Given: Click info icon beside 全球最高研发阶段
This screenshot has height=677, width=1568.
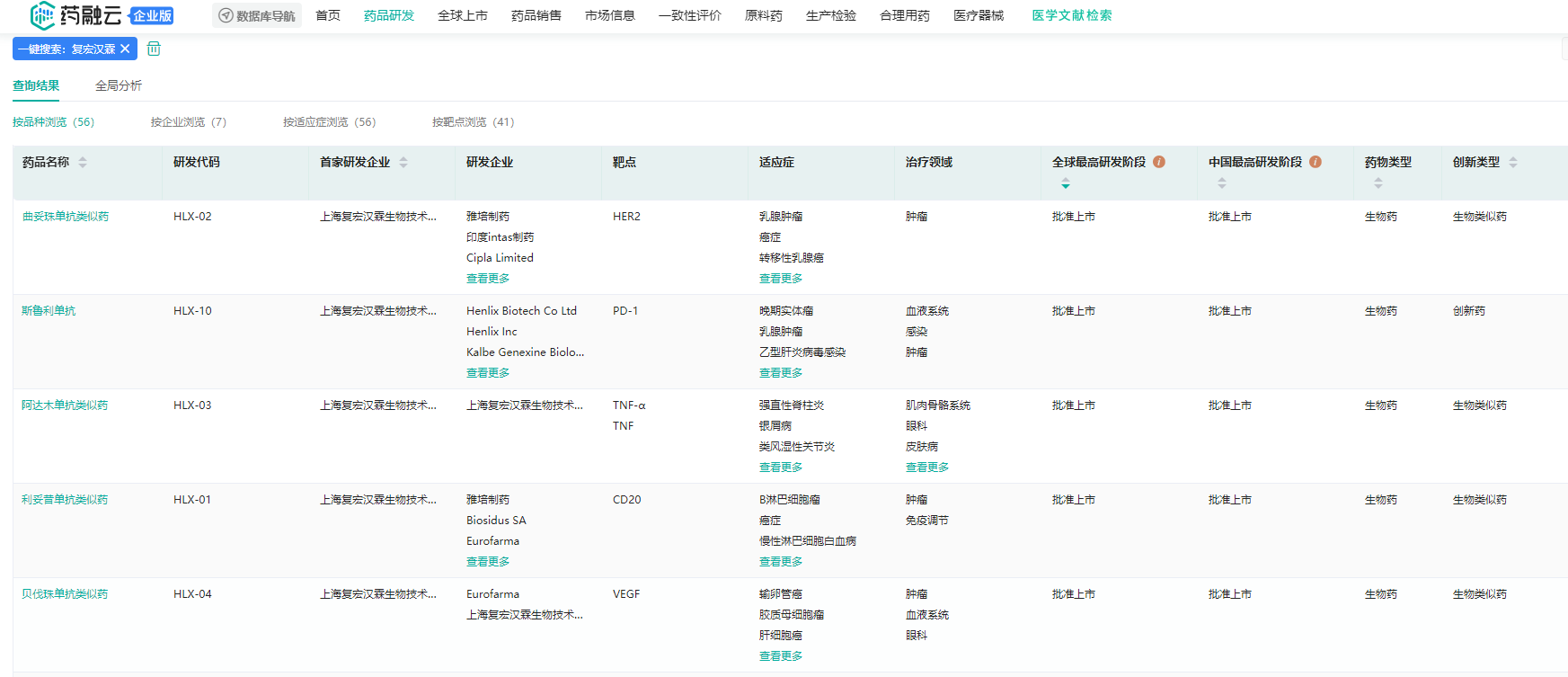Looking at the screenshot, I should pos(1159,162).
